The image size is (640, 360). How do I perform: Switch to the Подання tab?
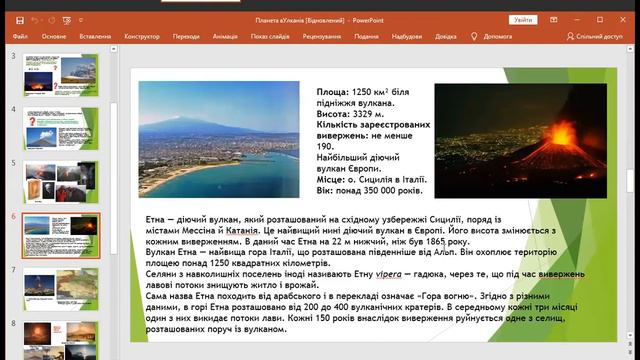click(366, 36)
